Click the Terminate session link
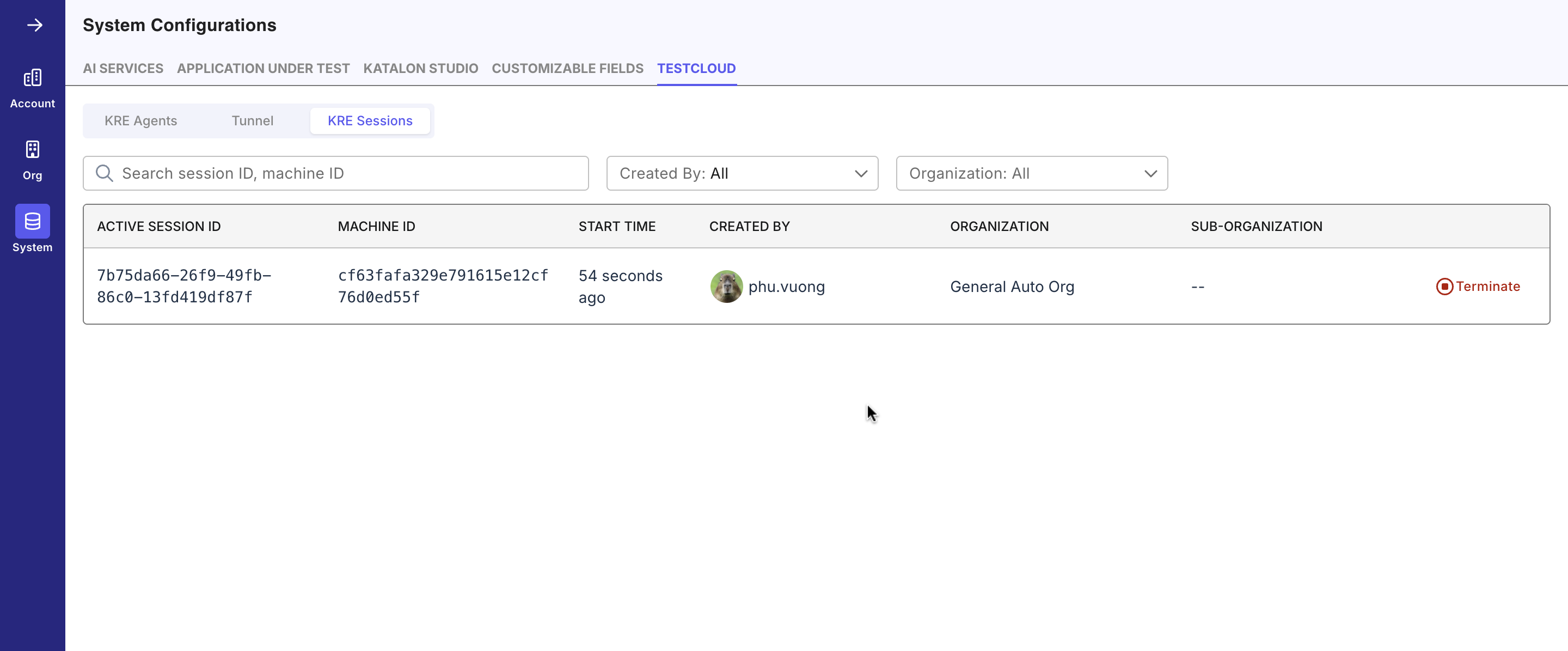This screenshot has width=1568, height=651. [1487, 286]
